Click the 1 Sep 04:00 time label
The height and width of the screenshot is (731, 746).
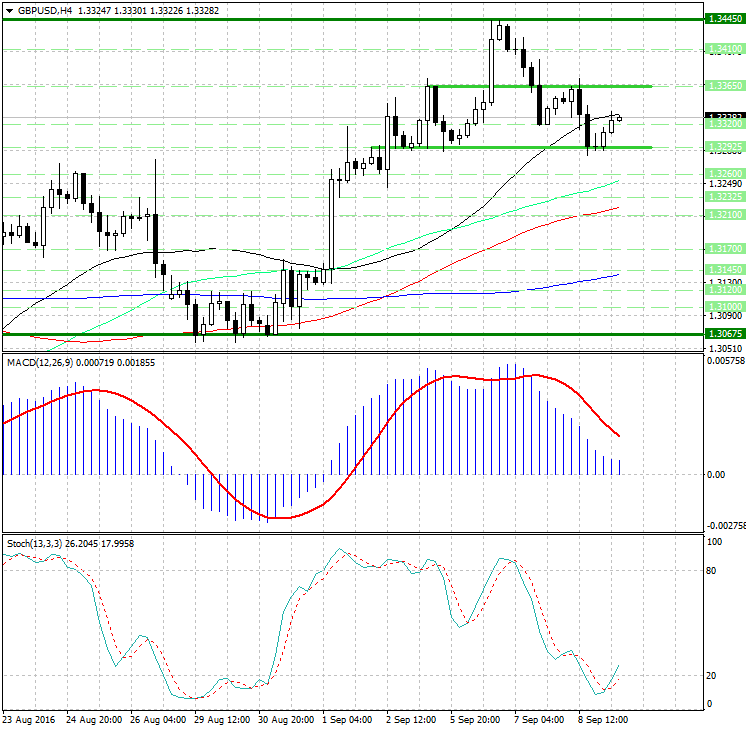tap(348, 720)
